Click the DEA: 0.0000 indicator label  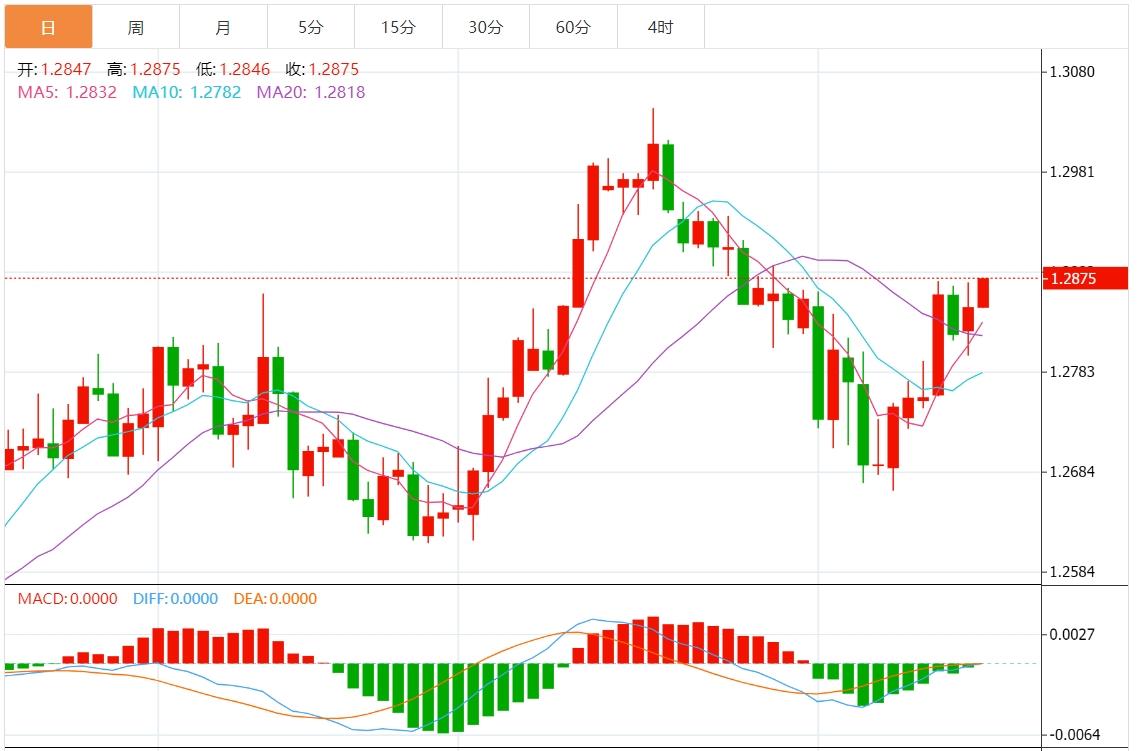pyautogui.click(x=275, y=599)
